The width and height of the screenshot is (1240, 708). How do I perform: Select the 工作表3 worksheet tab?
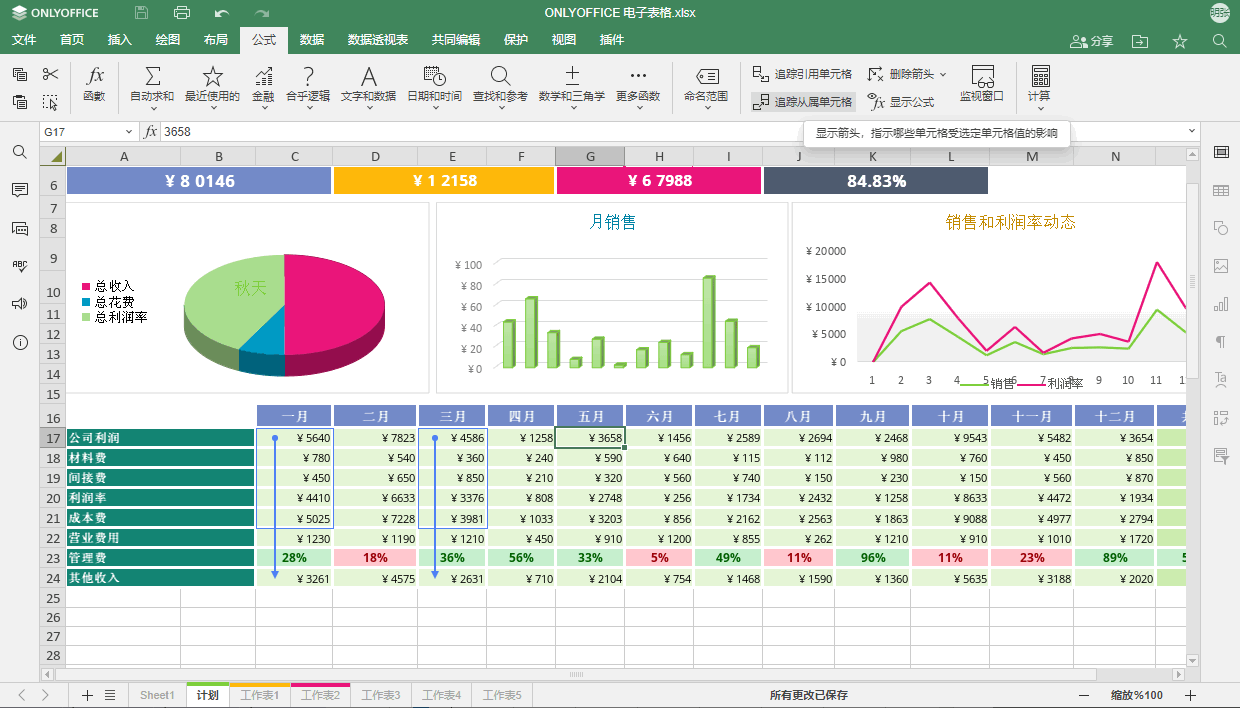(x=380, y=695)
